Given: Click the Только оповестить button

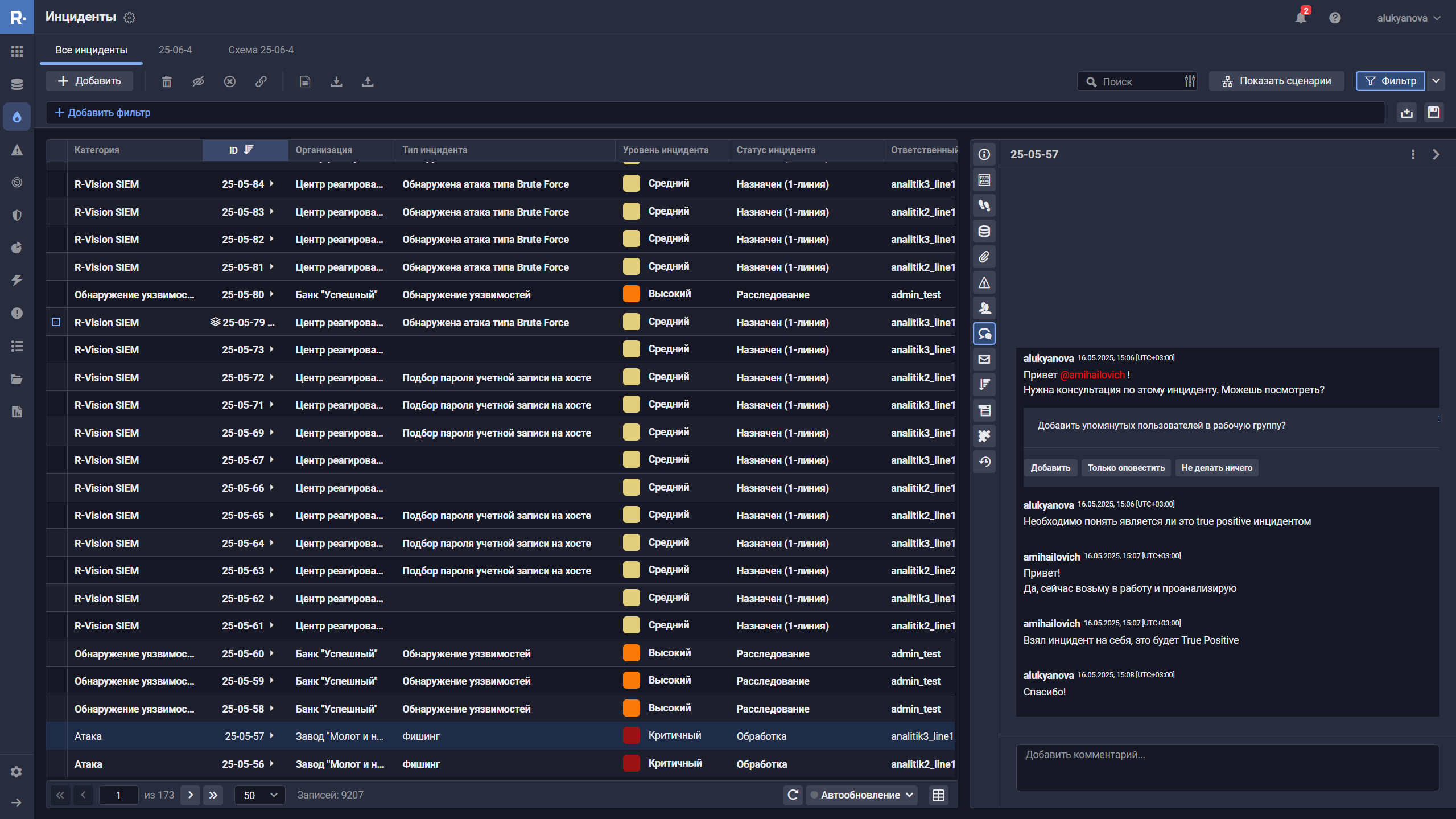Looking at the screenshot, I should tap(1125, 468).
